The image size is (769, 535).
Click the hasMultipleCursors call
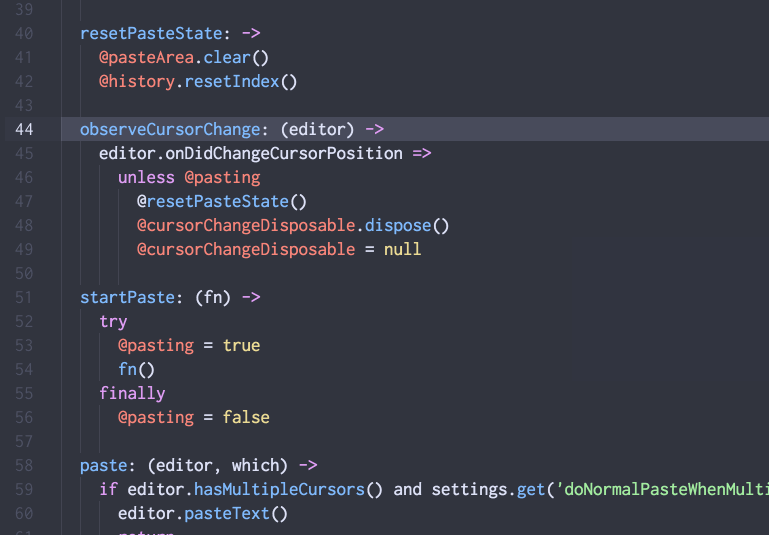point(279,489)
